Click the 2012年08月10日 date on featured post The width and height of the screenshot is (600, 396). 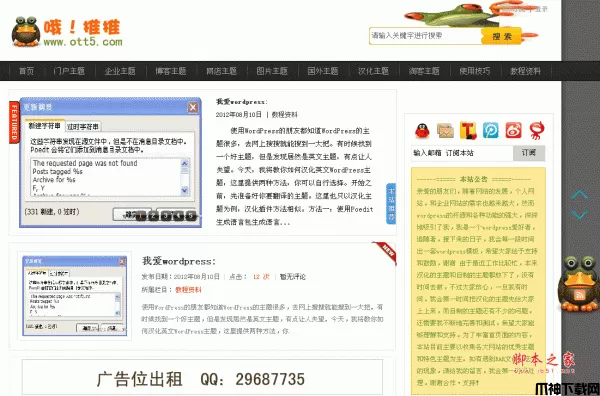239,115
